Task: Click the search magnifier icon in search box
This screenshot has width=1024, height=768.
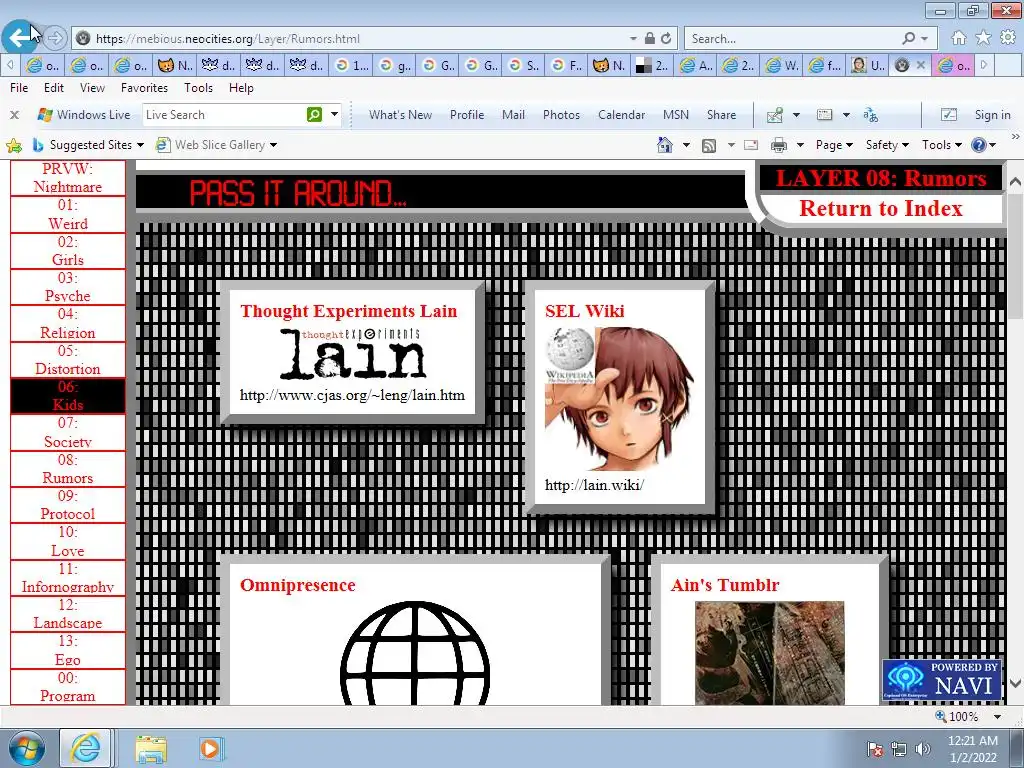Action: pos(908,39)
